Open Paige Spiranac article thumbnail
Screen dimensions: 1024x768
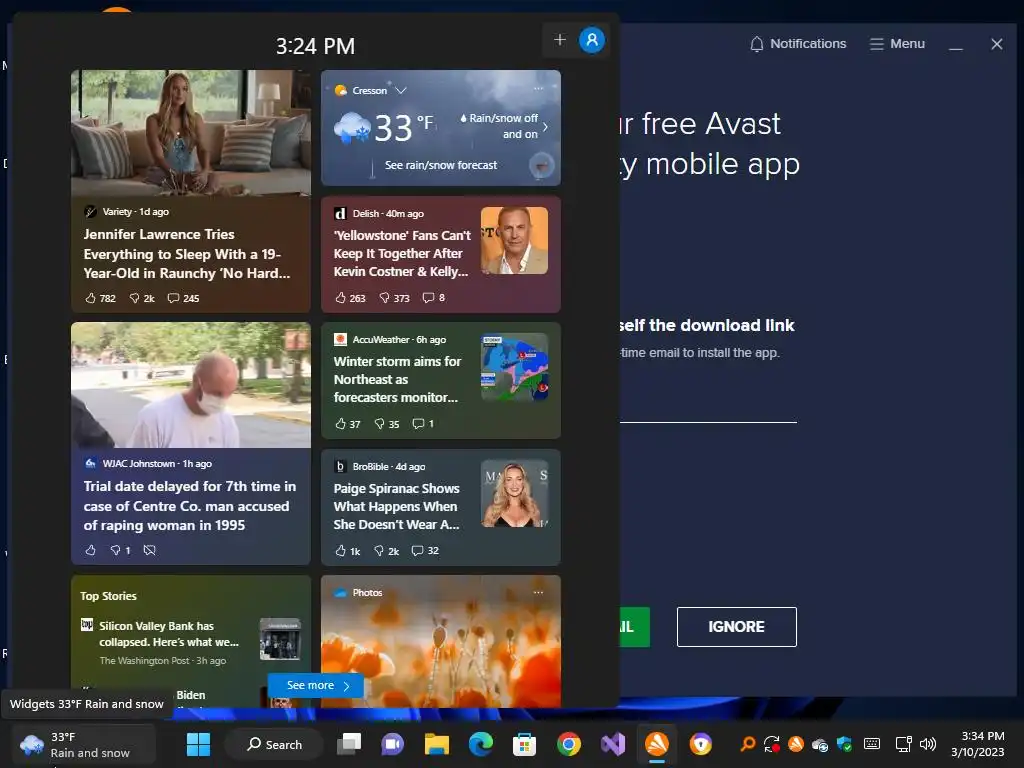tap(515, 493)
